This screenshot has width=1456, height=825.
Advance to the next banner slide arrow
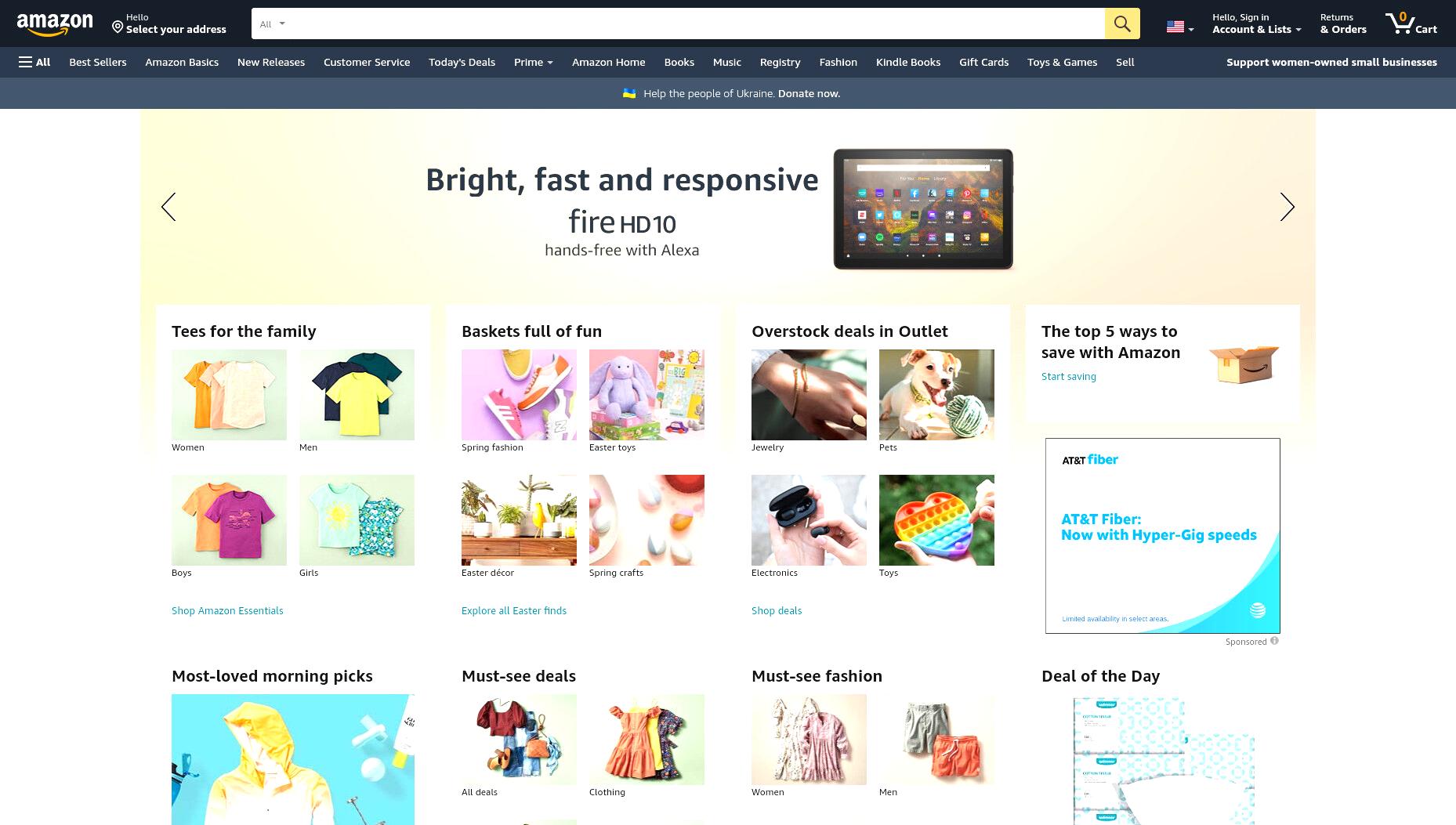coord(1287,207)
